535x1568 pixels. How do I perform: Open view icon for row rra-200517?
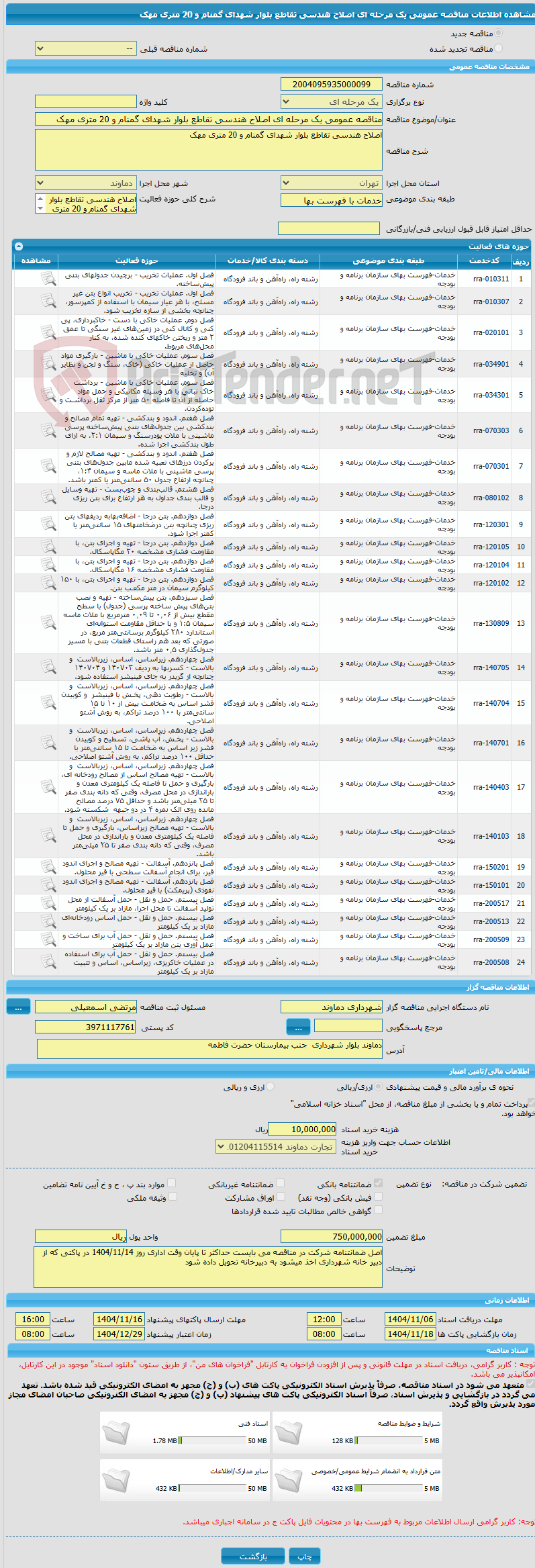(x=48, y=903)
